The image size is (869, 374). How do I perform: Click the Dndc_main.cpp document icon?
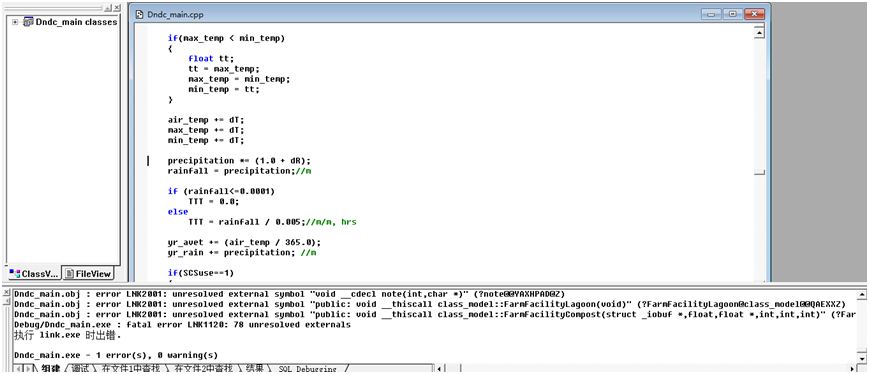[140, 15]
